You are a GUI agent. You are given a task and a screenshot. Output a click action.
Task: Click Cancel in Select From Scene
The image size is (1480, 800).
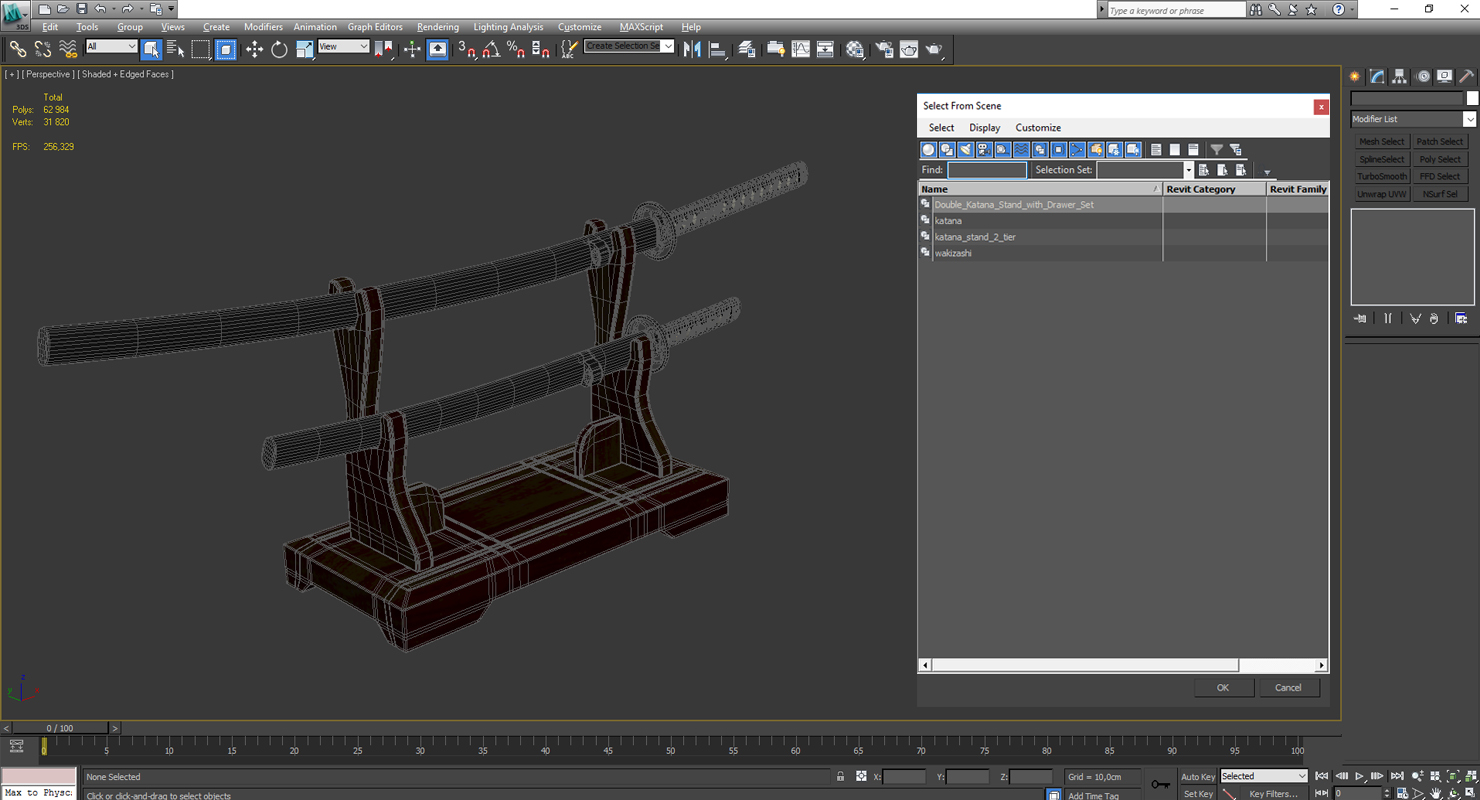pyautogui.click(x=1288, y=688)
